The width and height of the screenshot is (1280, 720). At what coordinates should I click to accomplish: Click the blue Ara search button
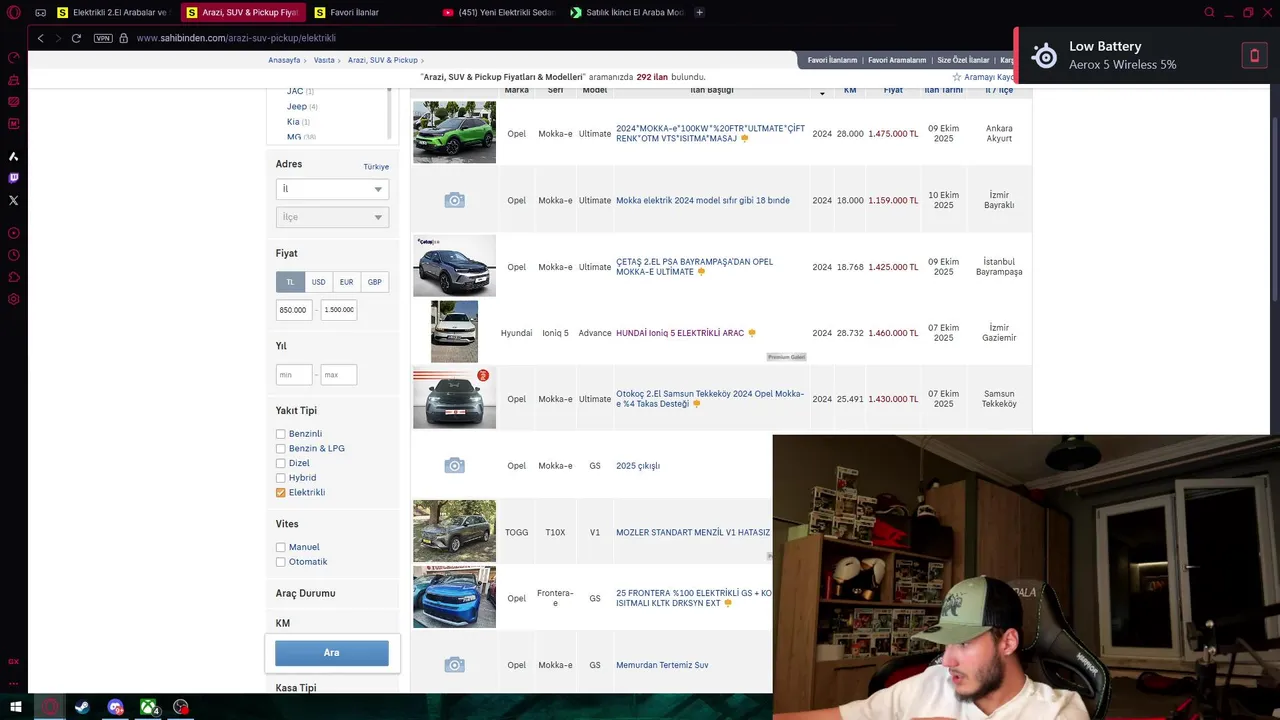point(332,653)
